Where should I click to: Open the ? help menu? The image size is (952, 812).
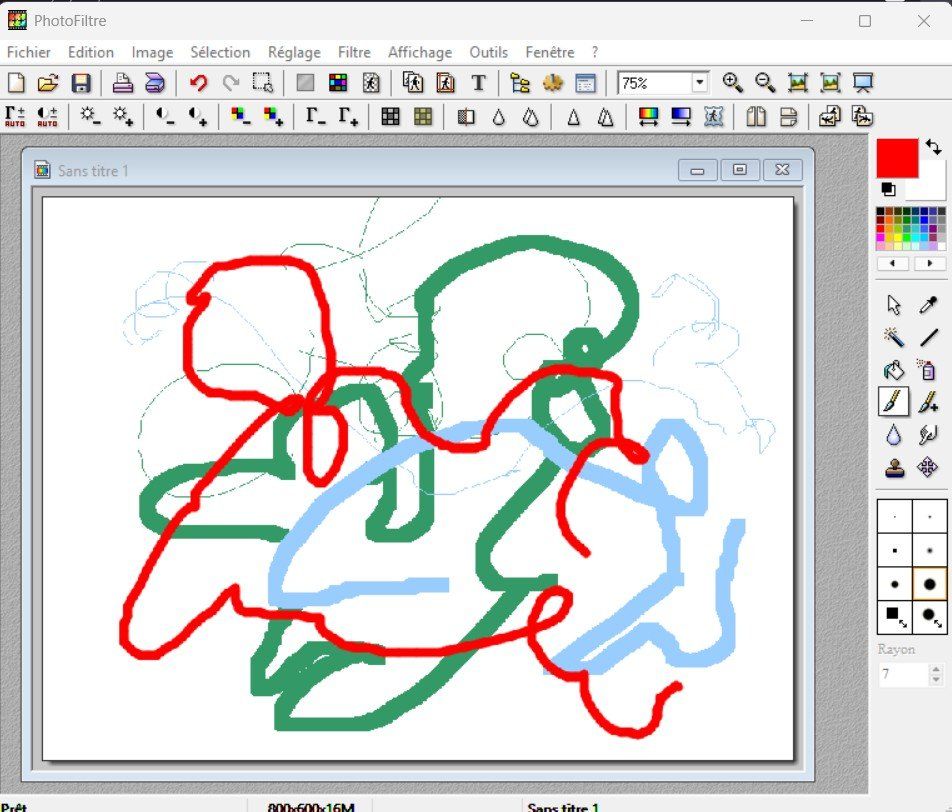(594, 53)
